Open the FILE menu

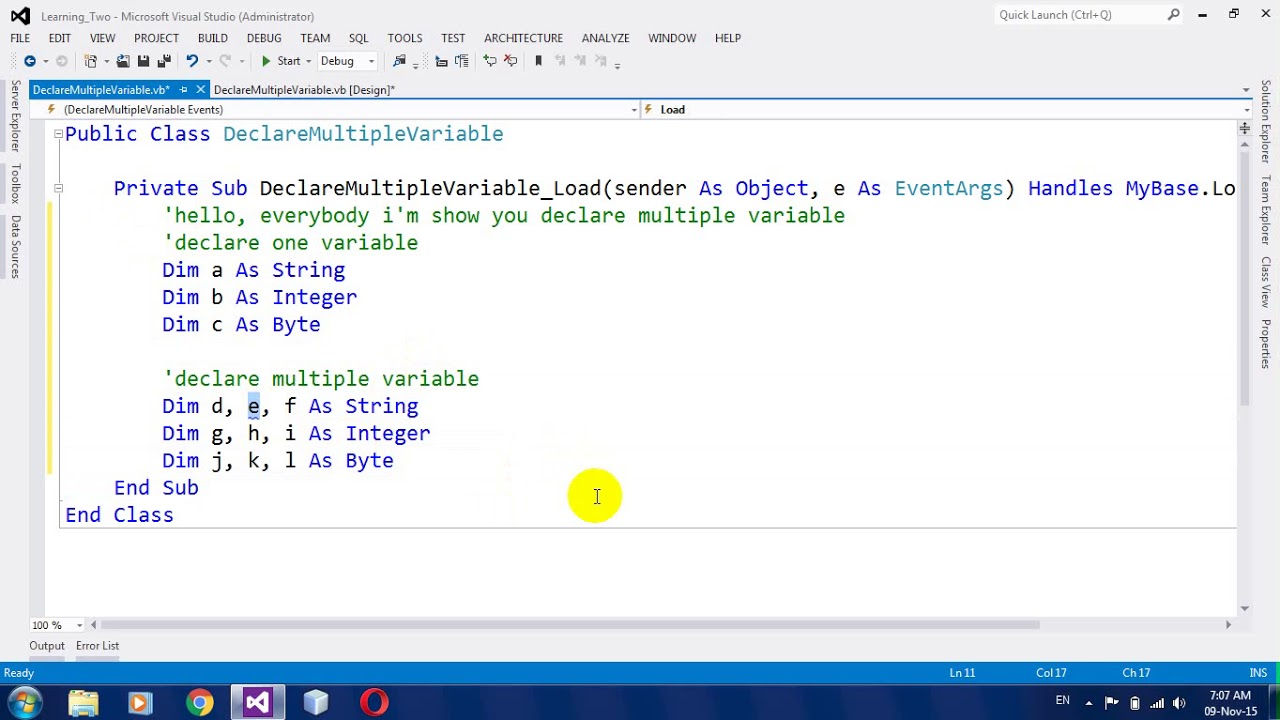click(x=20, y=38)
